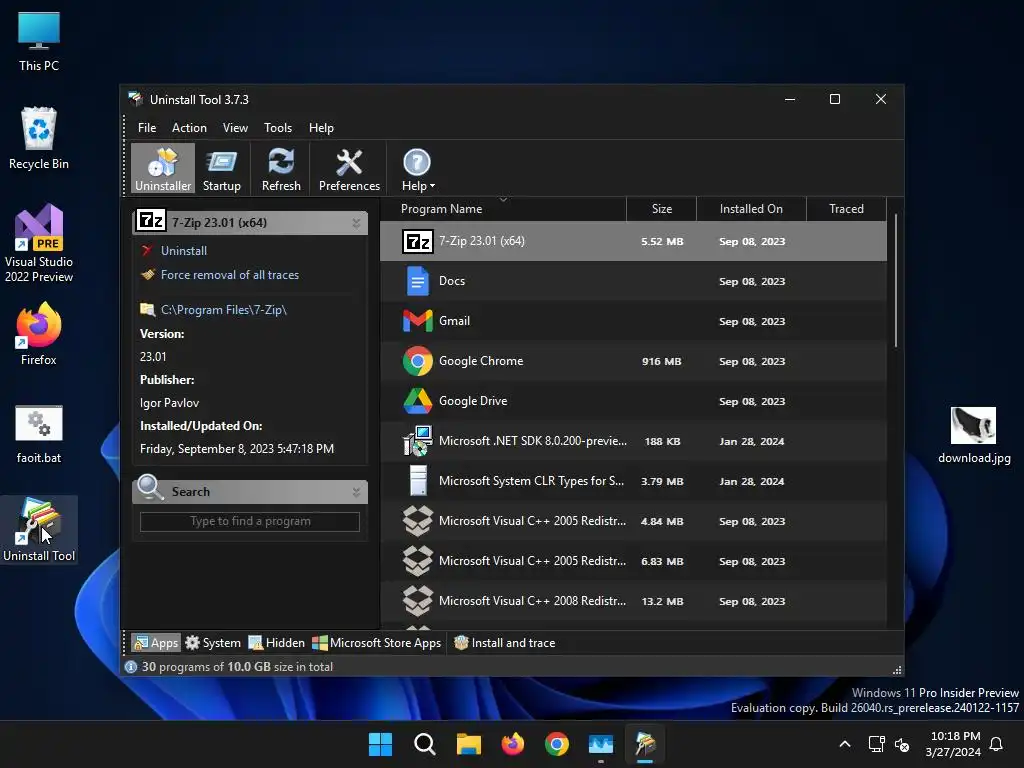1024x768 pixels.
Task: Open the Action menu
Action: click(189, 128)
